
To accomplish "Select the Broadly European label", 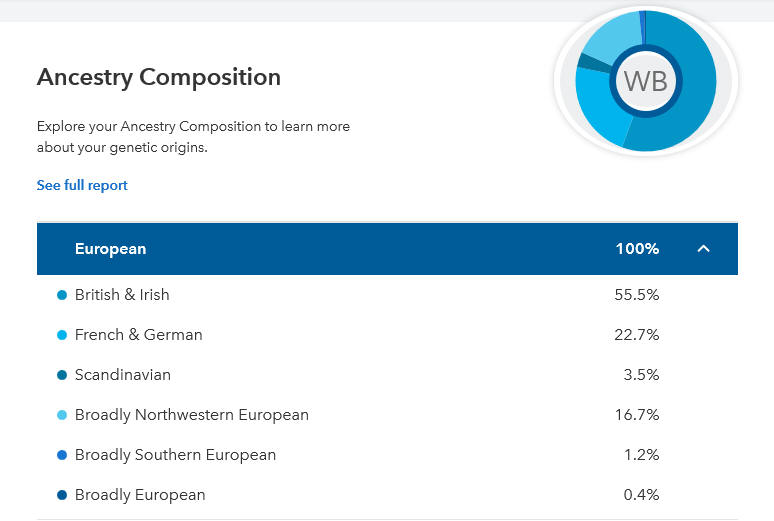I will tap(139, 495).
